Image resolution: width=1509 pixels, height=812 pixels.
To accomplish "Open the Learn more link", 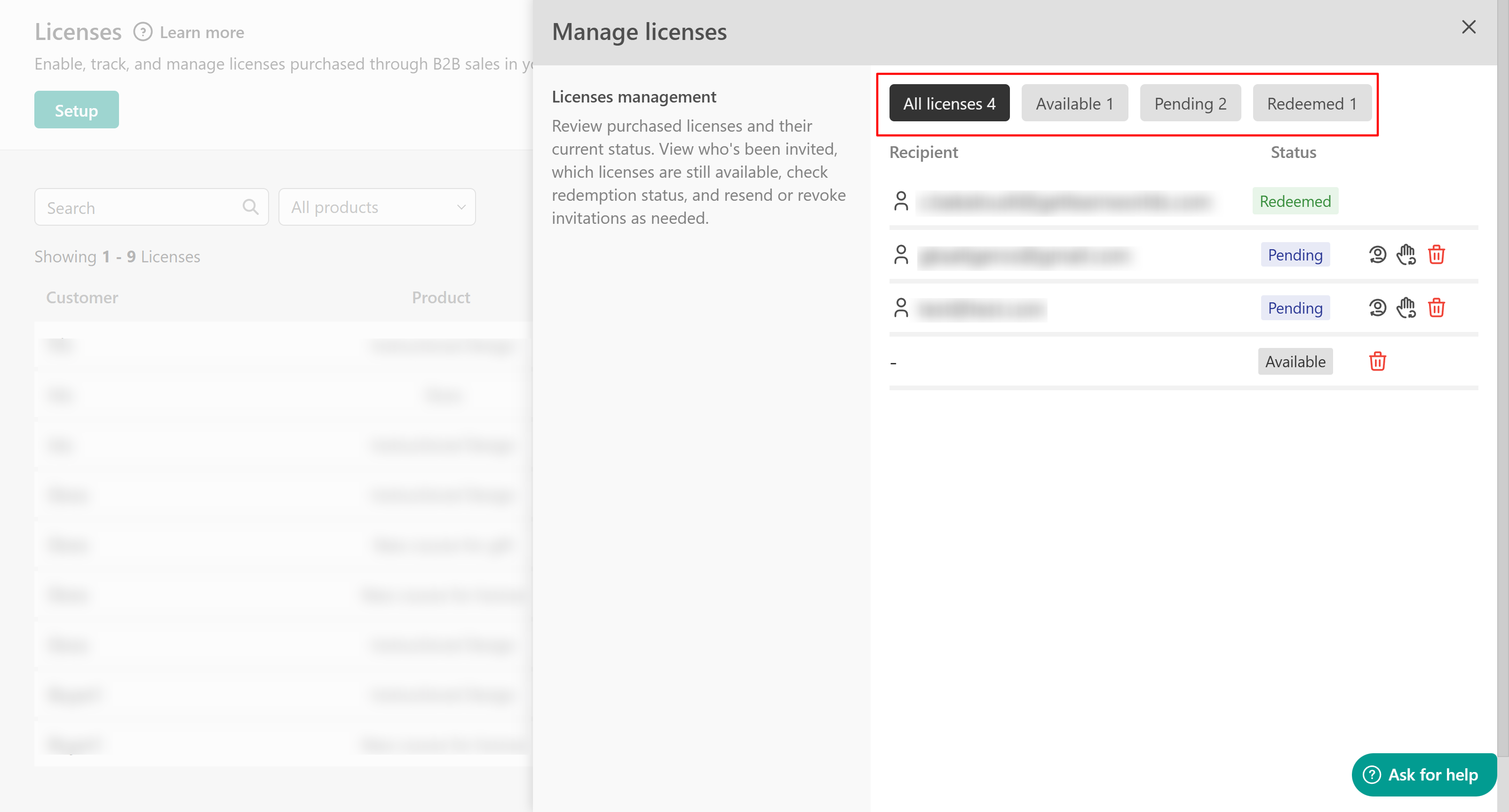I will [201, 32].
